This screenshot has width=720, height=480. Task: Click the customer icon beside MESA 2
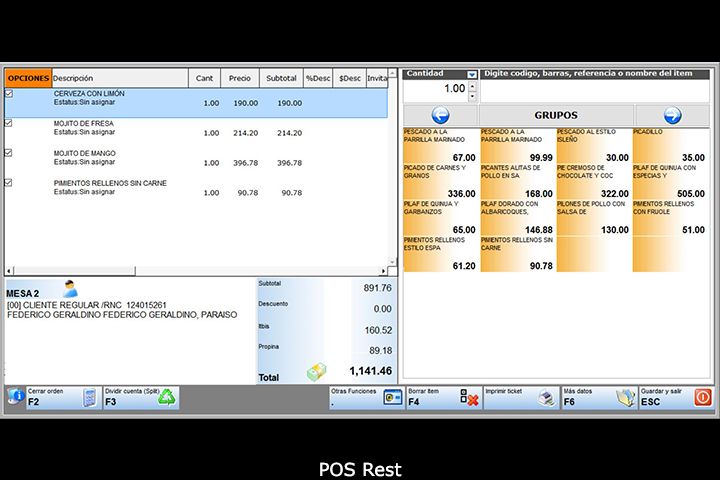(x=70, y=289)
